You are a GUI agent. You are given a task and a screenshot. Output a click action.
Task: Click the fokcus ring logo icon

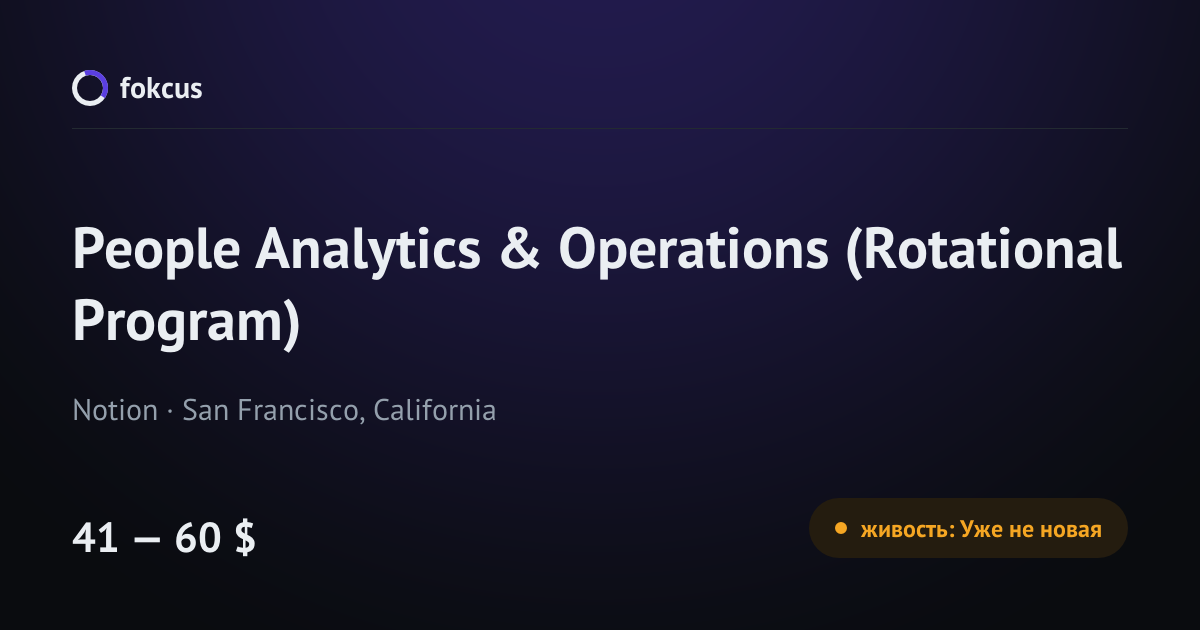coord(89,88)
